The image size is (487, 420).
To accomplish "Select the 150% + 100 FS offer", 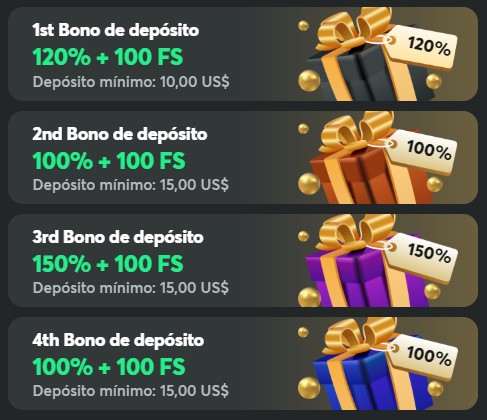I will click(108, 263).
